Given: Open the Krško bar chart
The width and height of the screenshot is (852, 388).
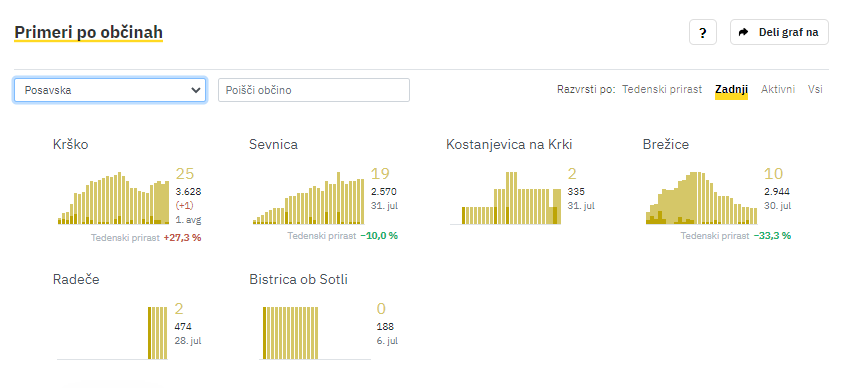Looking at the screenshot, I should (x=114, y=198).
